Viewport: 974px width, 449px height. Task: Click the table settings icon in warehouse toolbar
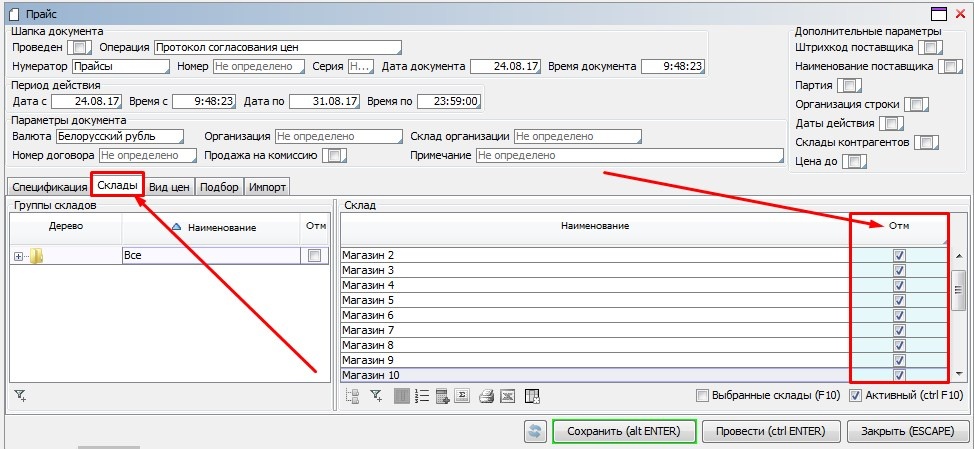(532, 396)
